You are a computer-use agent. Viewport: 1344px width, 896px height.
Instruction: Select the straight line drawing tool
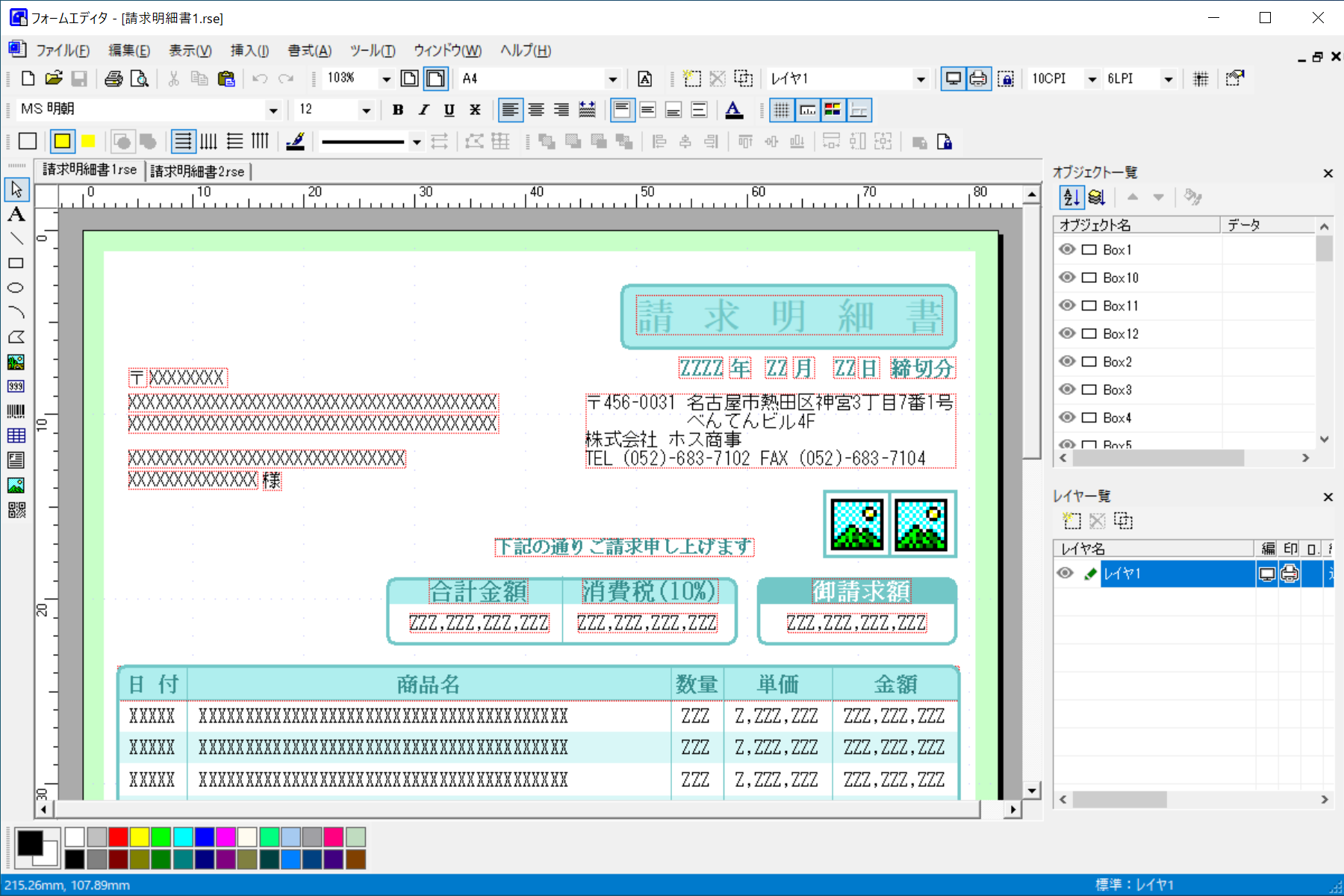[x=16, y=239]
